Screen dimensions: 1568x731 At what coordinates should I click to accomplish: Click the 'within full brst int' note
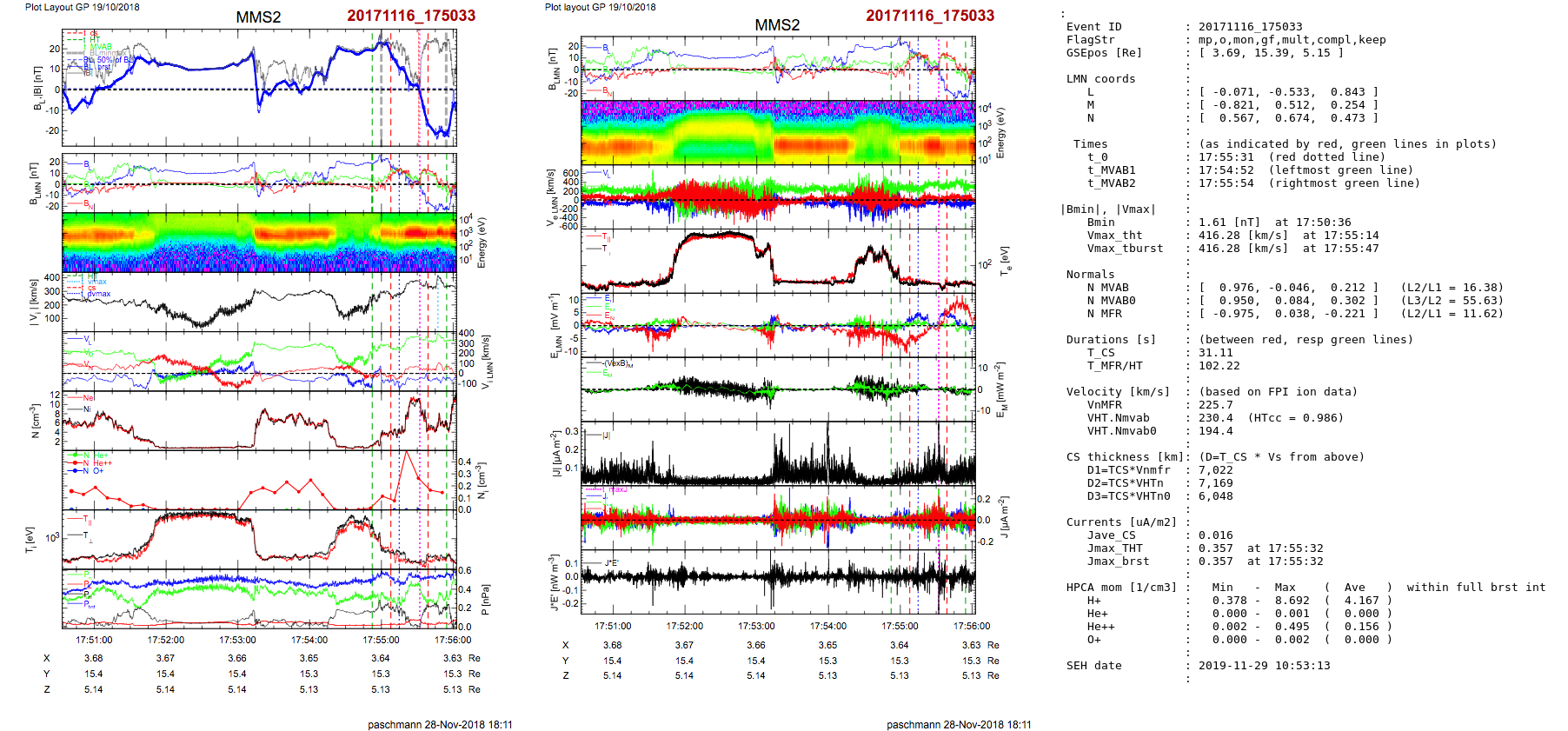pyautogui.click(x=1477, y=588)
